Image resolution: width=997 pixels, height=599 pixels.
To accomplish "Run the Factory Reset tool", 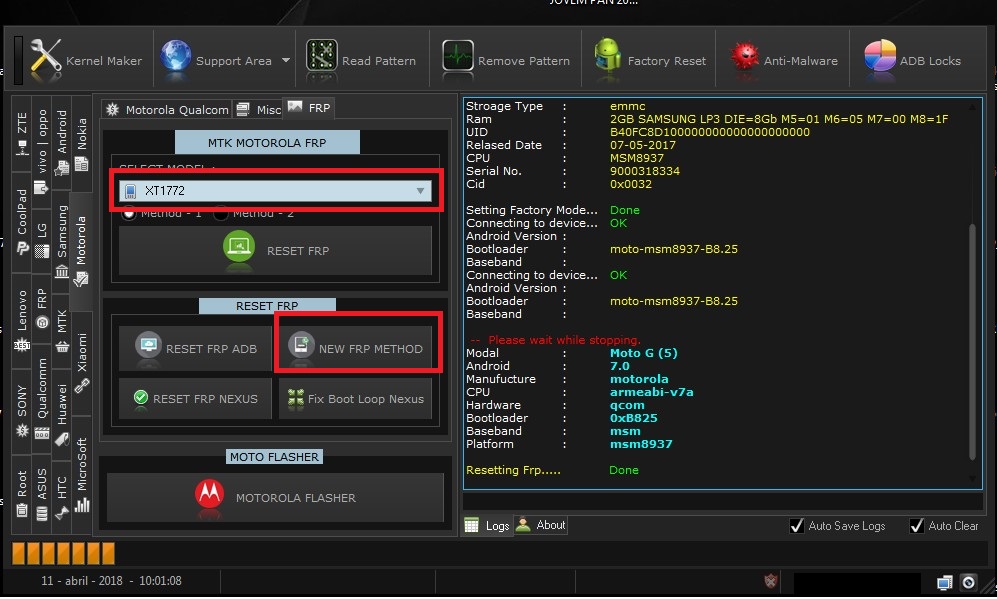I will pos(650,60).
